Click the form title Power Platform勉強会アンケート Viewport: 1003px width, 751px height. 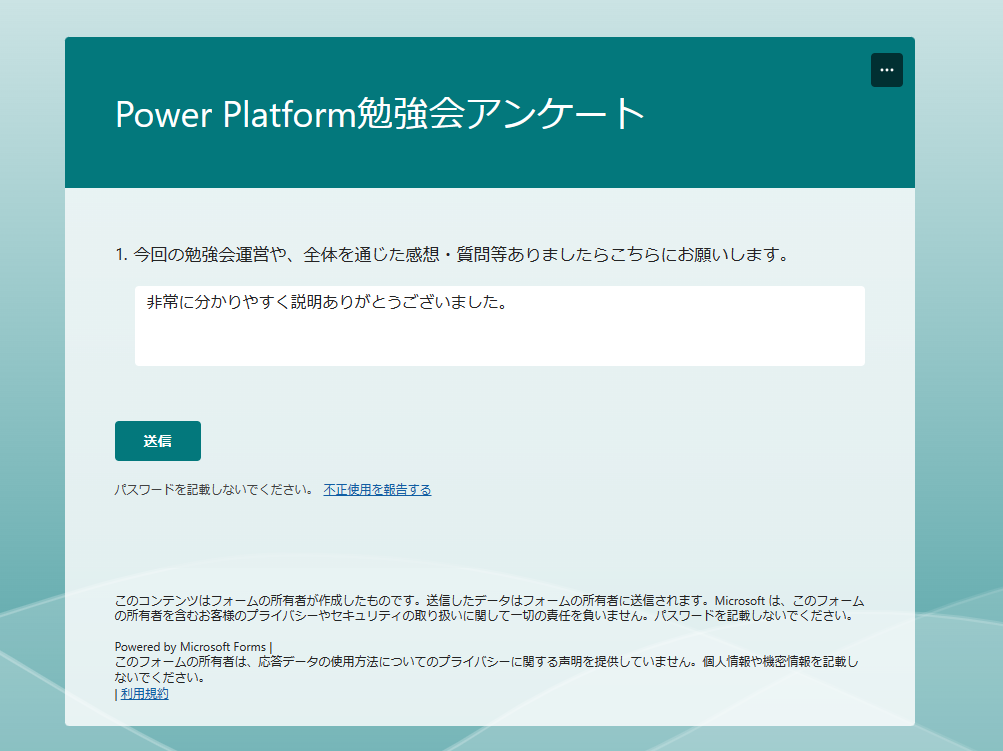[x=380, y=114]
